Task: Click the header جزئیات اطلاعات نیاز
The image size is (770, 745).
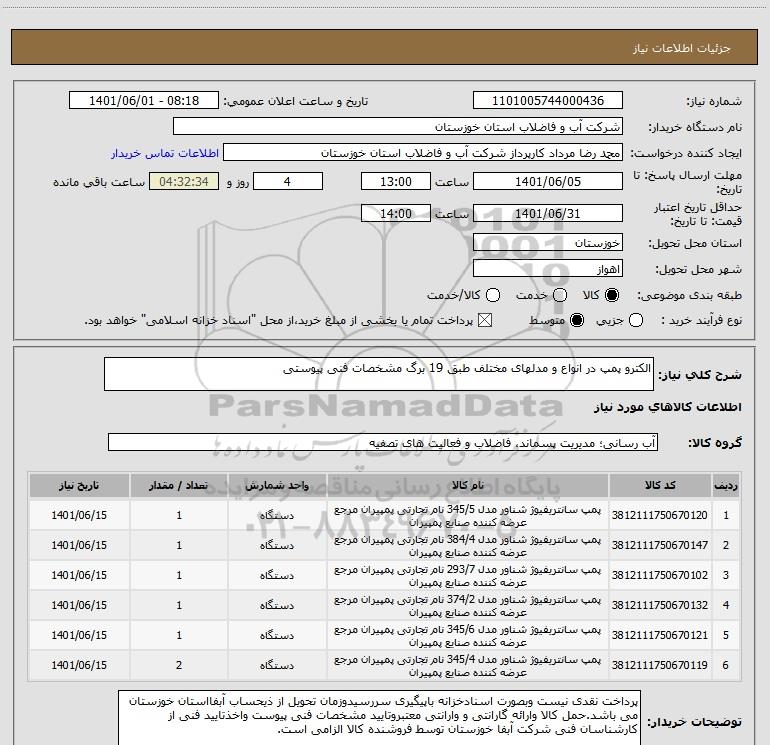Action: click(x=682, y=48)
